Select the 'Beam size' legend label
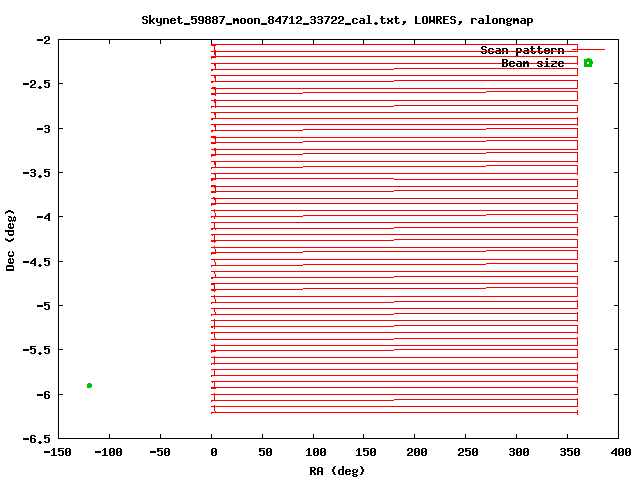Screen dimensions: 640x480 point(533,63)
